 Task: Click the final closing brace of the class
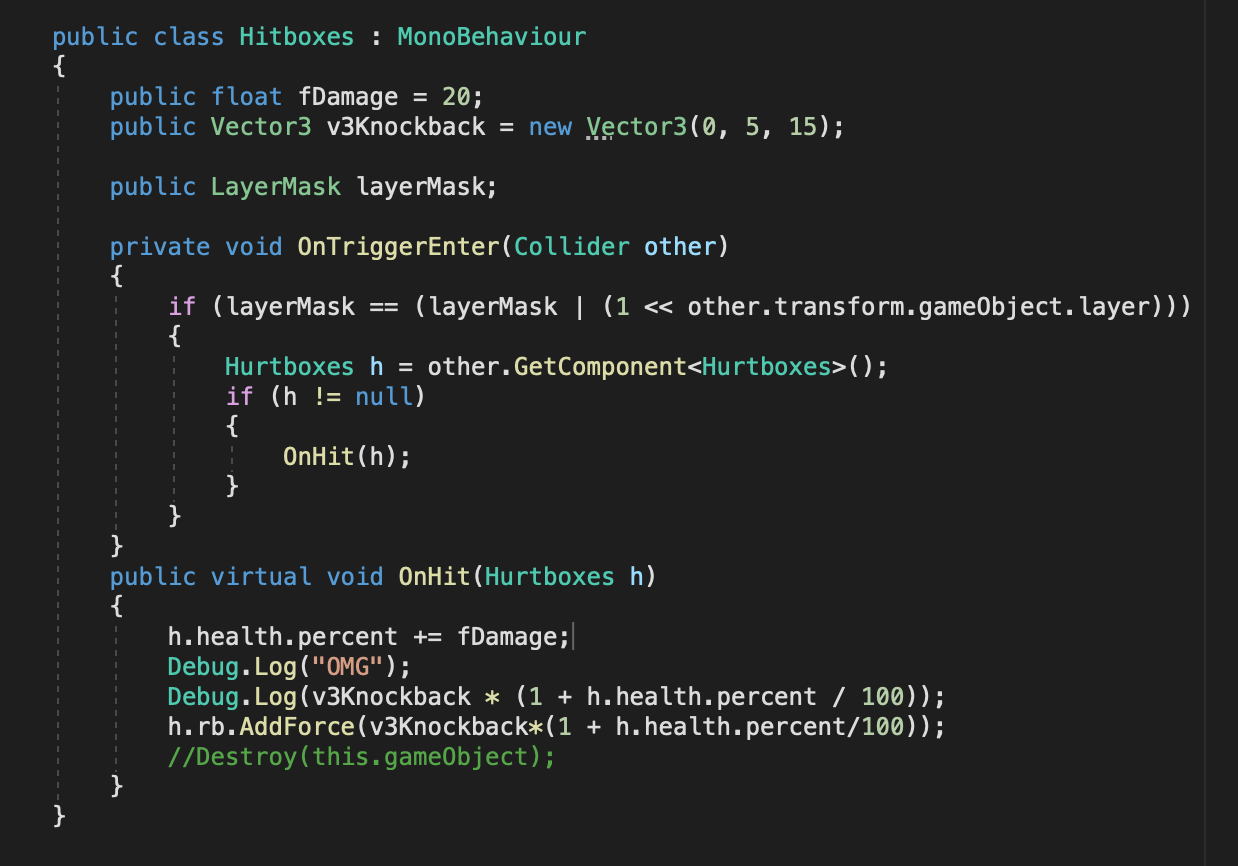click(59, 817)
